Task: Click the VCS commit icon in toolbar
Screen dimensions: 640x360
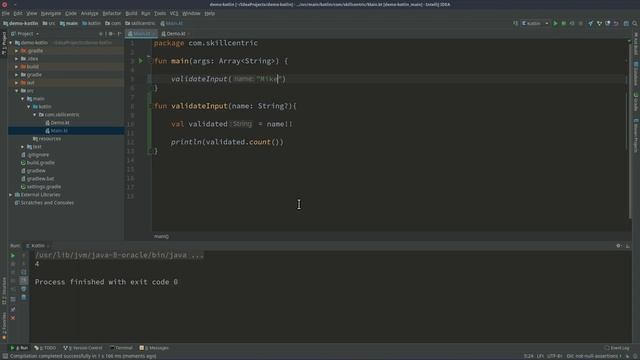Action: pyautogui.click(x=599, y=24)
